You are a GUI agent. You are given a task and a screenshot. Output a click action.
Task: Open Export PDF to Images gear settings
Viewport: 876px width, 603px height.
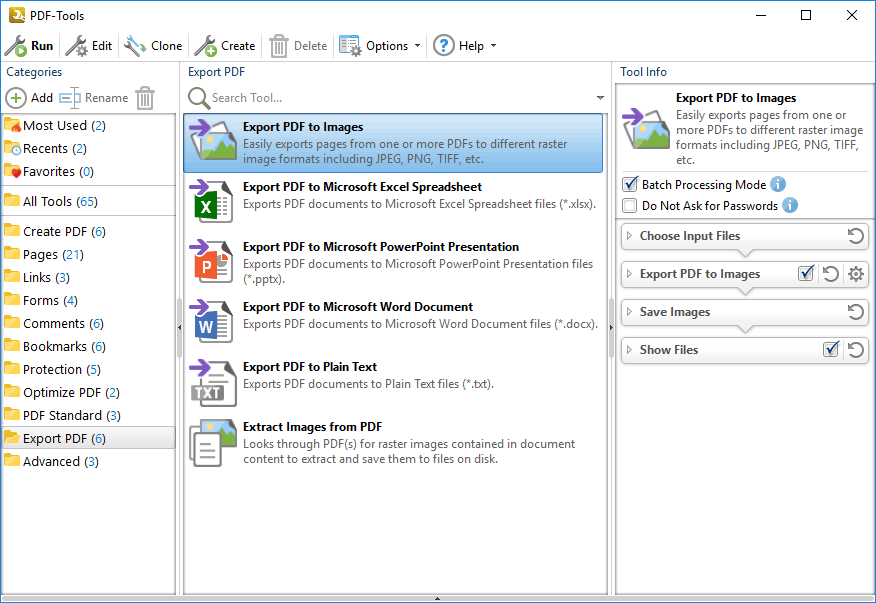(x=856, y=274)
